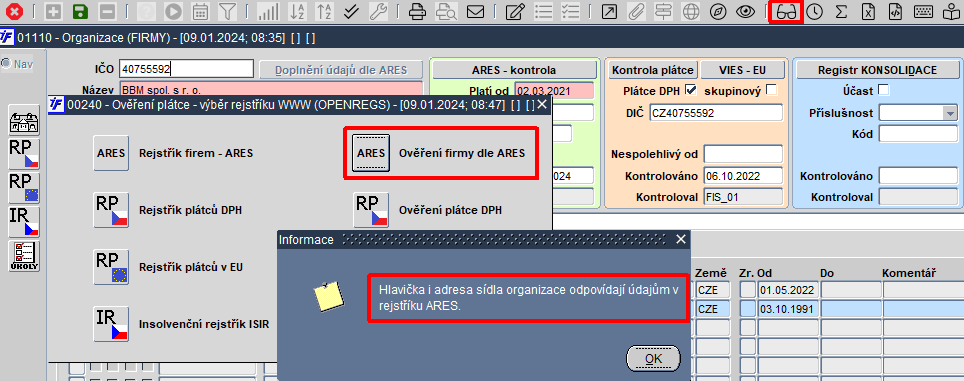Screen dimensions: 964x381
Task: Toggle Zr. checkbox in row dated 01.05.2022
Action: tap(748, 290)
